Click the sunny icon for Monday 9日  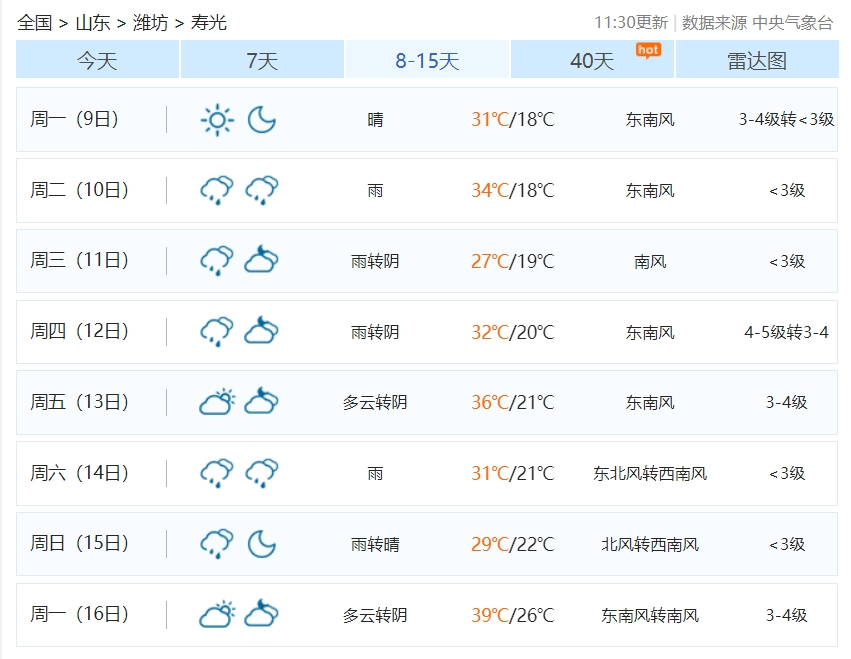tap(216, 120)
